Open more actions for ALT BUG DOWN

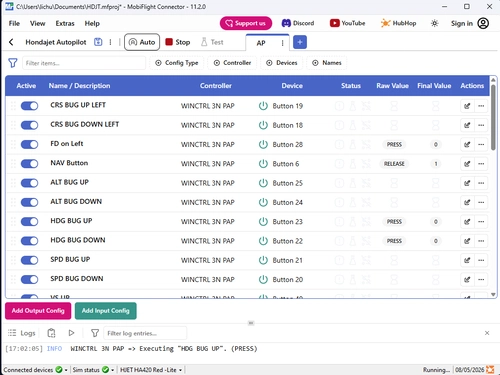(x=481, y=202)
